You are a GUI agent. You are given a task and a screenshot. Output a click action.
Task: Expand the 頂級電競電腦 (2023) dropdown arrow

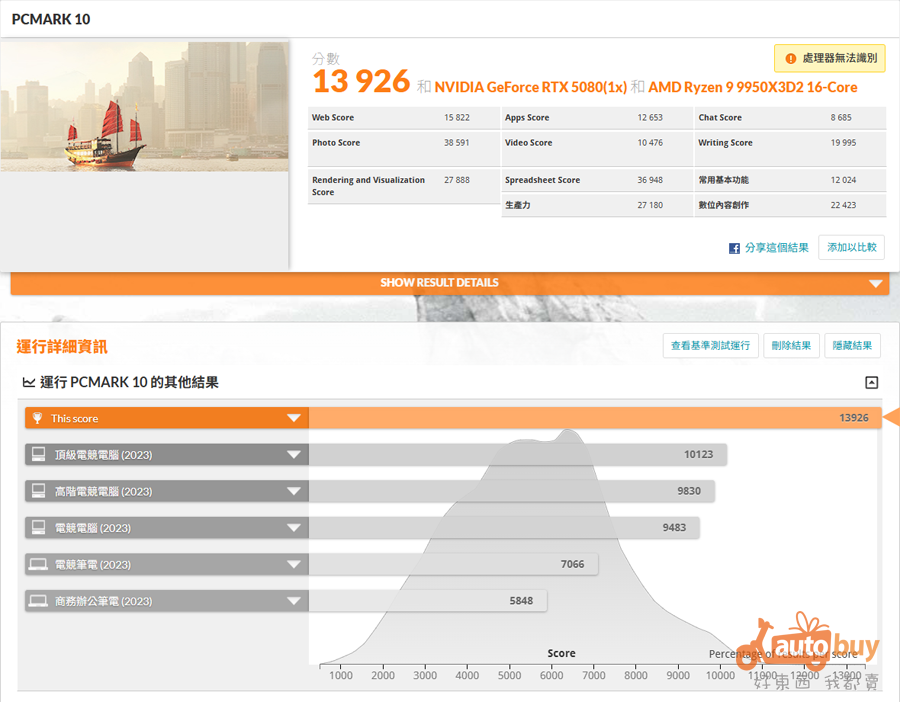[x=294, y=455]
